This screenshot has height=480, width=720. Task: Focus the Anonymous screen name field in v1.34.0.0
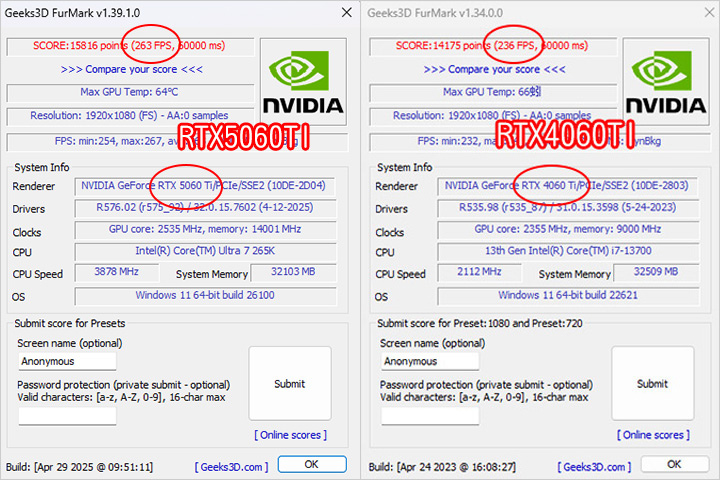pos(430,361)
